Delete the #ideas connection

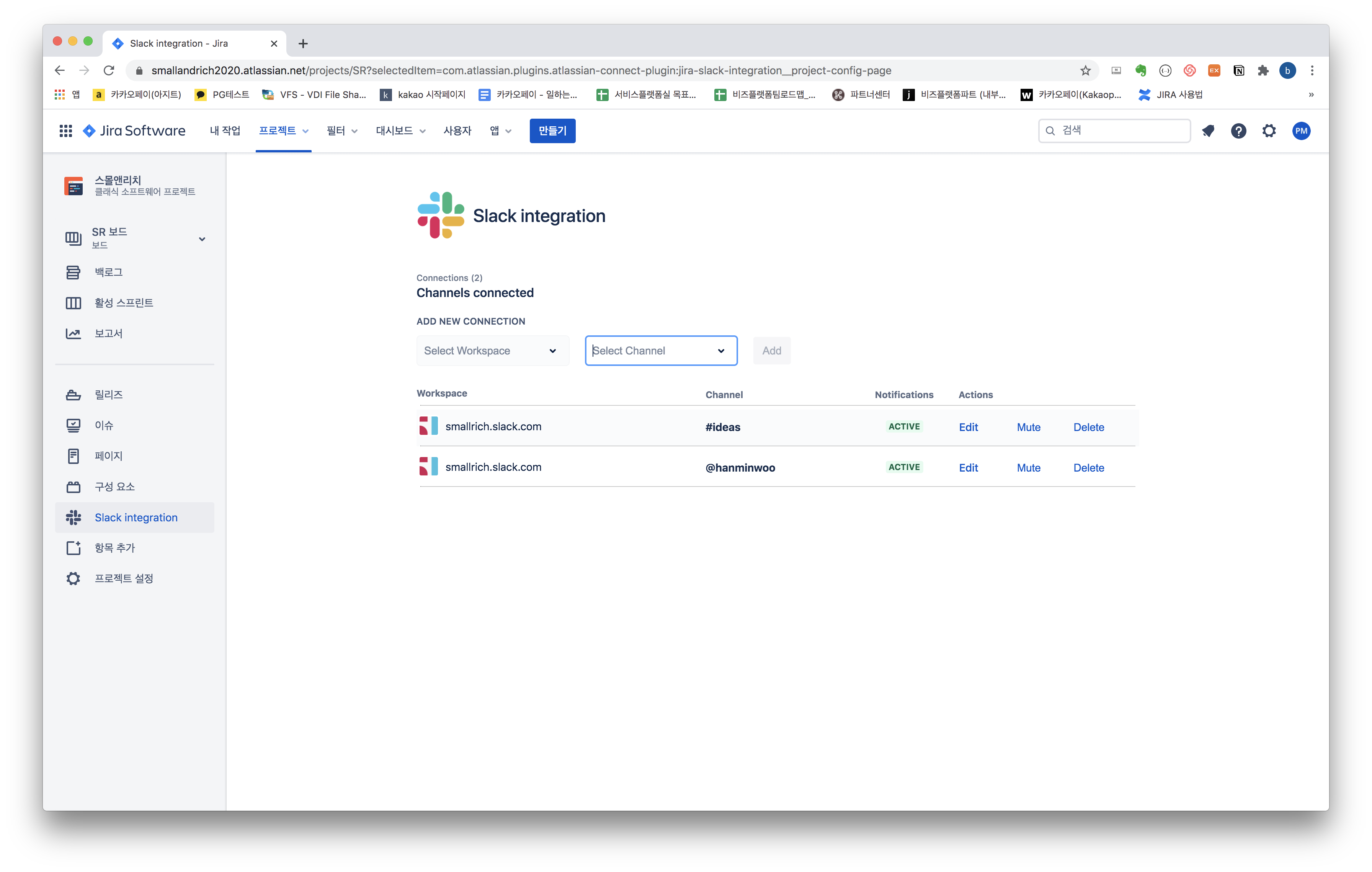coord(1088,427)
